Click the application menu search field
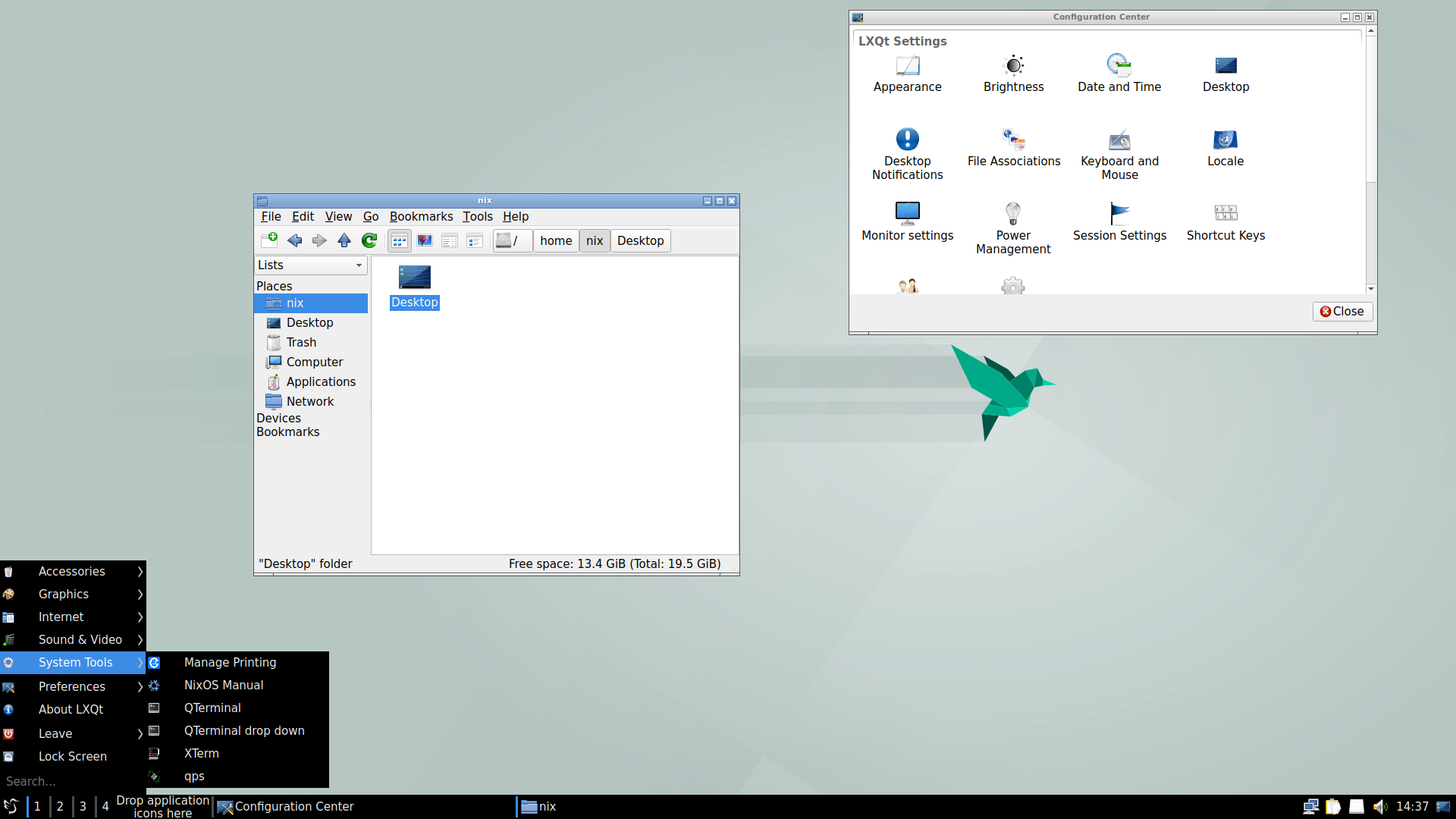1456x819 pixels. (72, 781)
